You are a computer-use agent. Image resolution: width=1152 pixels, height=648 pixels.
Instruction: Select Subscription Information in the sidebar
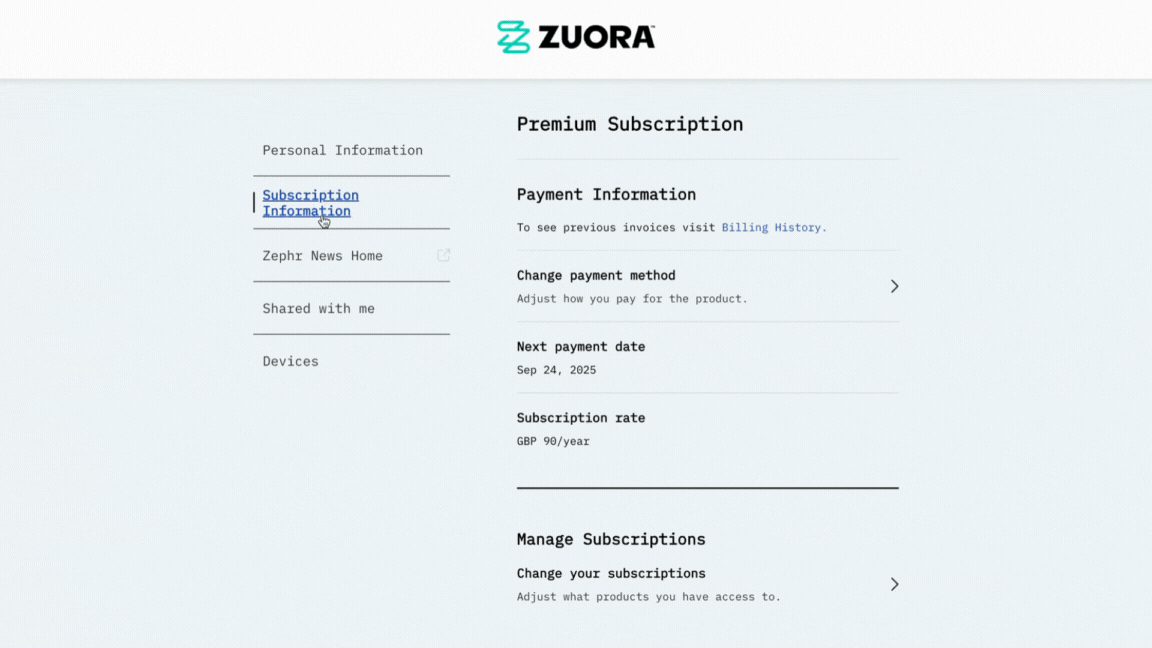[310, 203]
